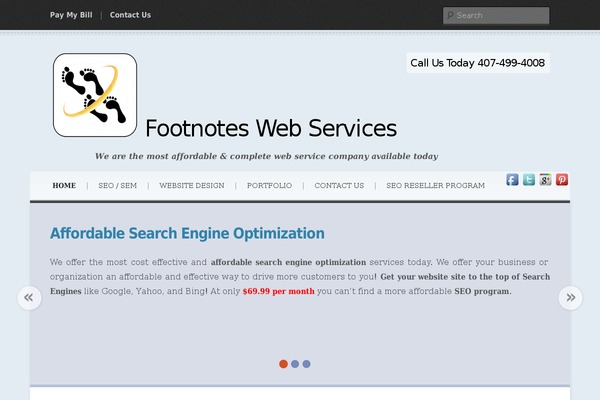Screen dimensions: 600x400
Task: Open the top-bar Contact Us link
Action: pos(130,15)
